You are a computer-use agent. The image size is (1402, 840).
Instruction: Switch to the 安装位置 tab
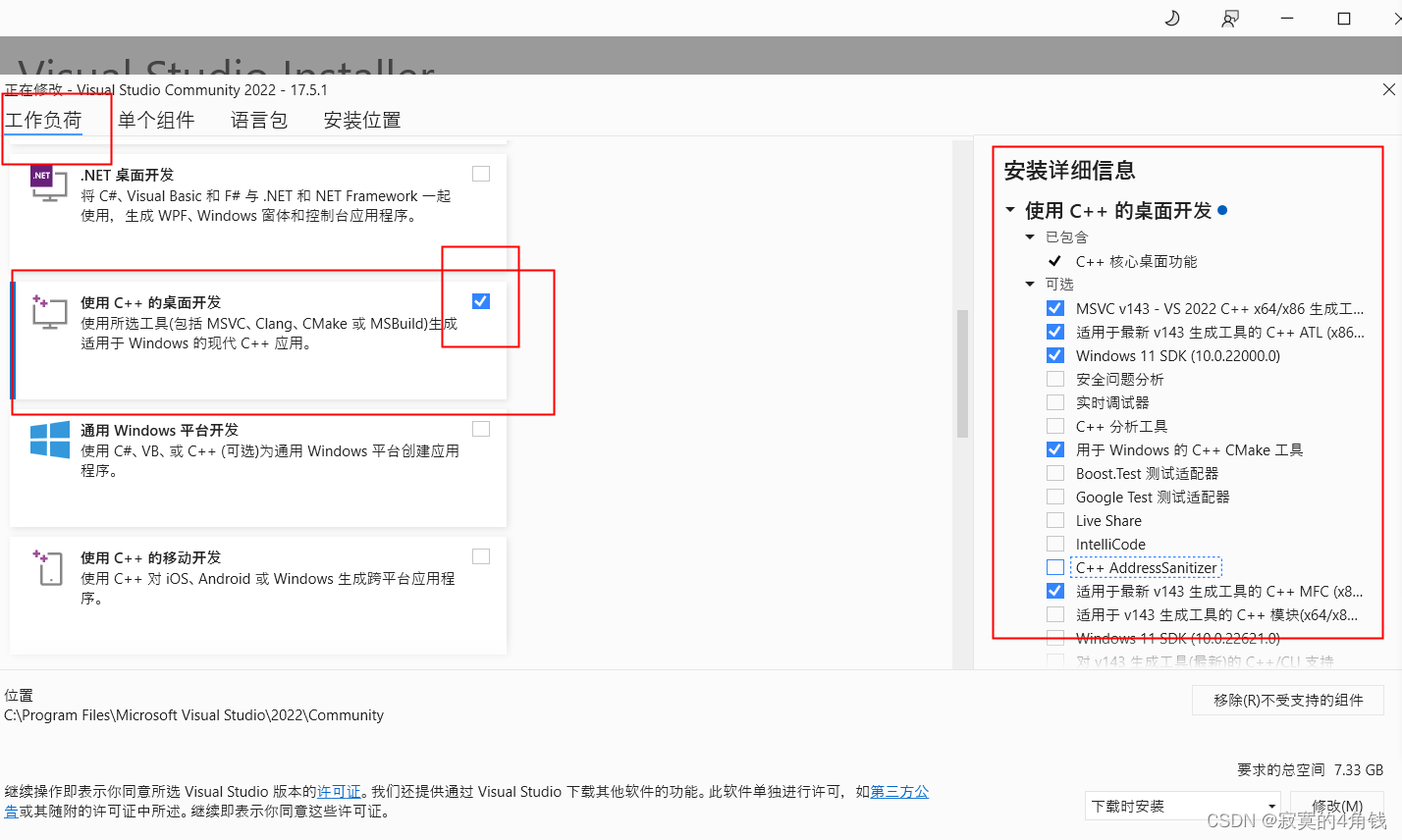[x=362, y=120]
